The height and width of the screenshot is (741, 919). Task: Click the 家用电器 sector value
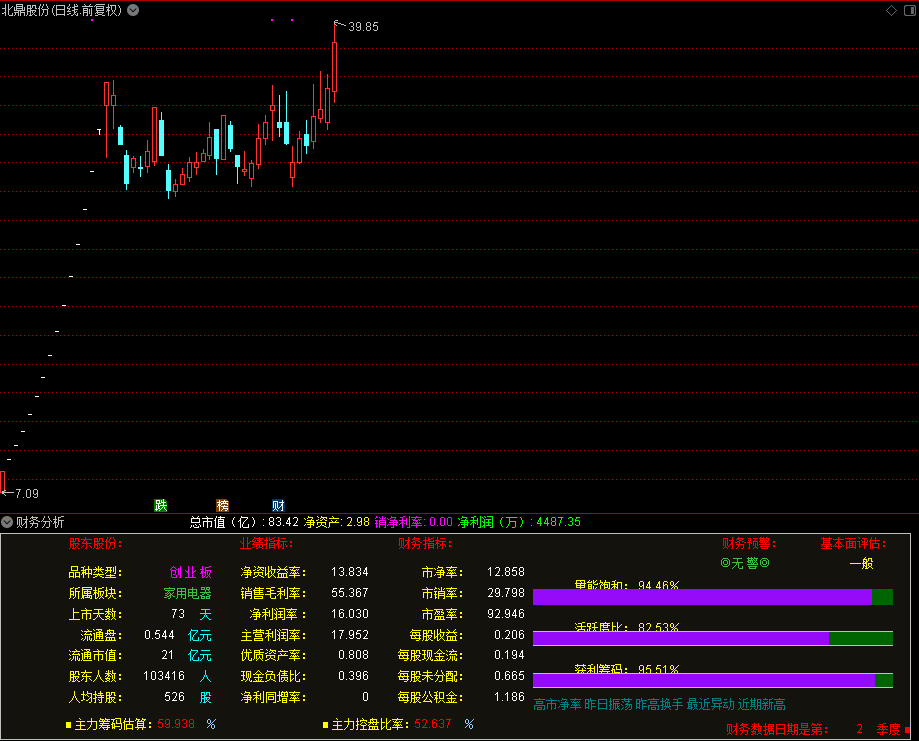pyautogui.click(x=188, y=593)
